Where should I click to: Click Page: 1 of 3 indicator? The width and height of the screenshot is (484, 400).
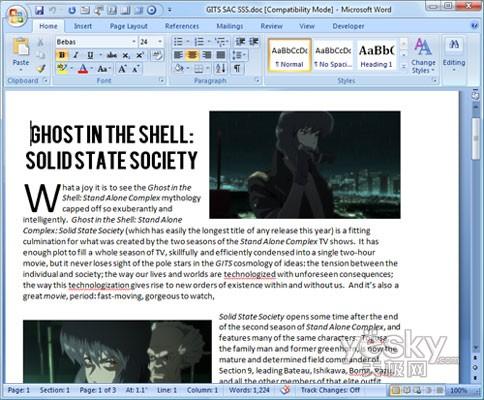coord(98,390)
